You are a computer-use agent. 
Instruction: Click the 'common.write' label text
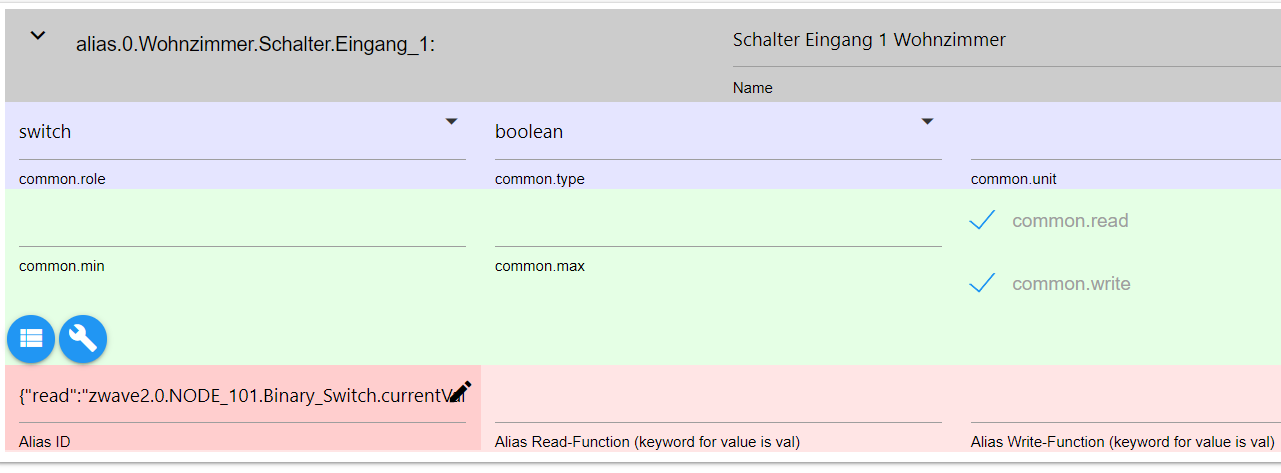(1071, 284)
